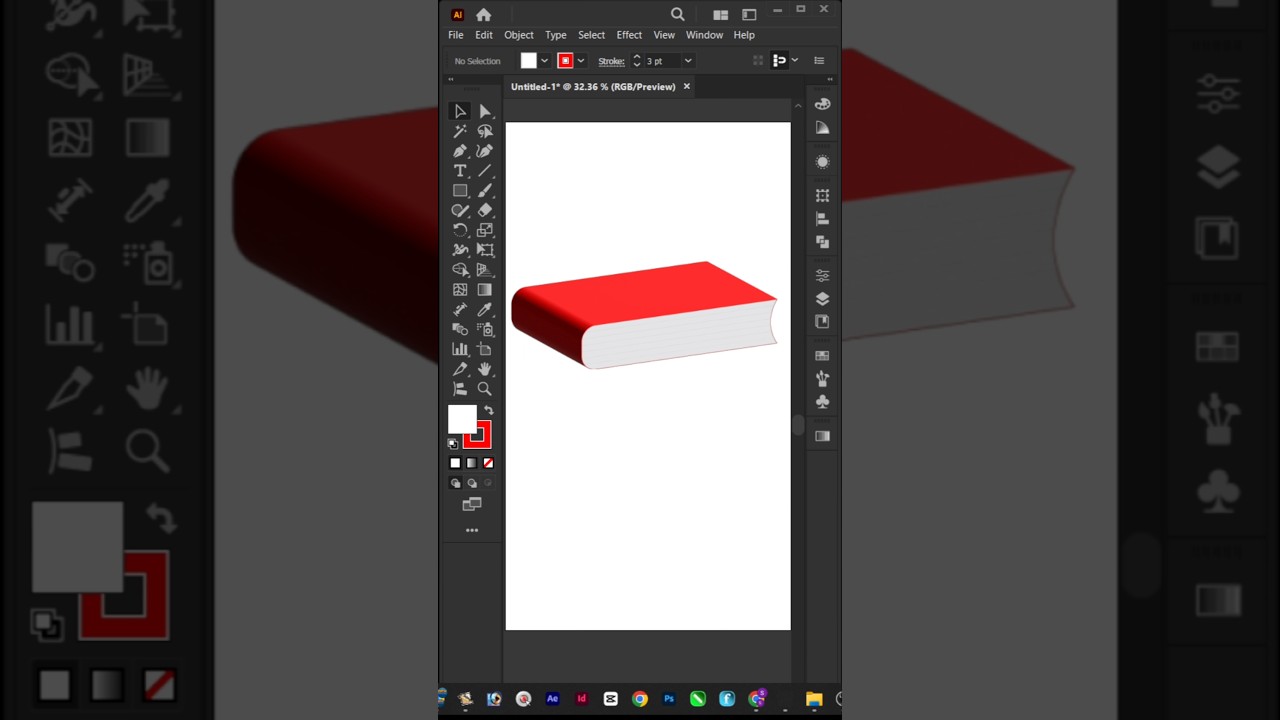Select the Free Transform tool
This screenshot has height=720, width=1280.
(x=485, y=250)
